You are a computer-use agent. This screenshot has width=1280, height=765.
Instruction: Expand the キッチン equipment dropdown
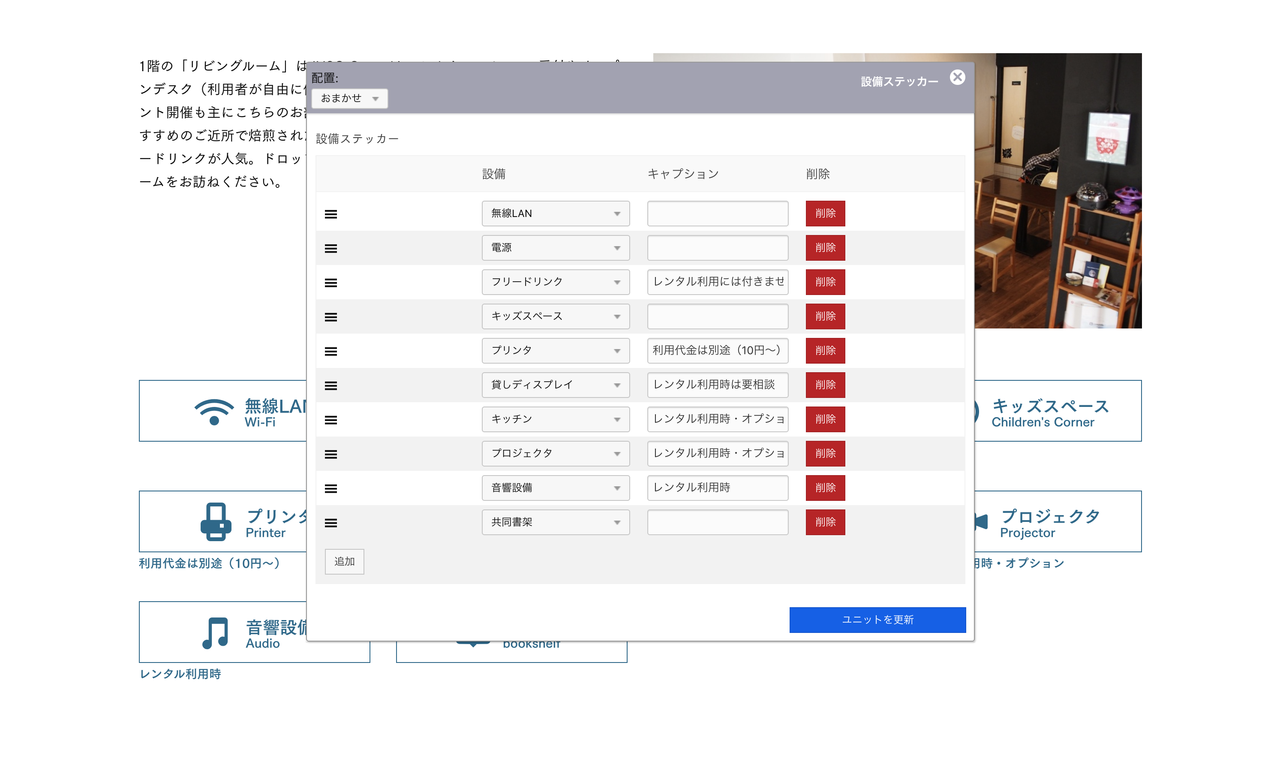click(x=555, y=420)
